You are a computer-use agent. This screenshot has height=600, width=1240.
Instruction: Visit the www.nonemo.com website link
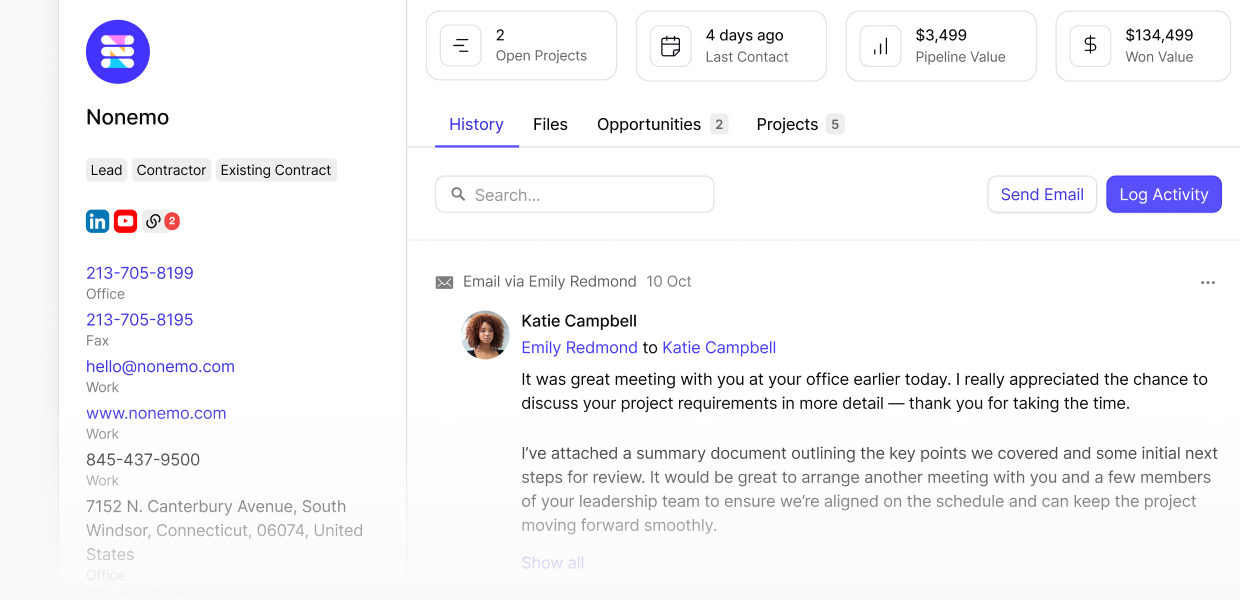click(156, 413)
